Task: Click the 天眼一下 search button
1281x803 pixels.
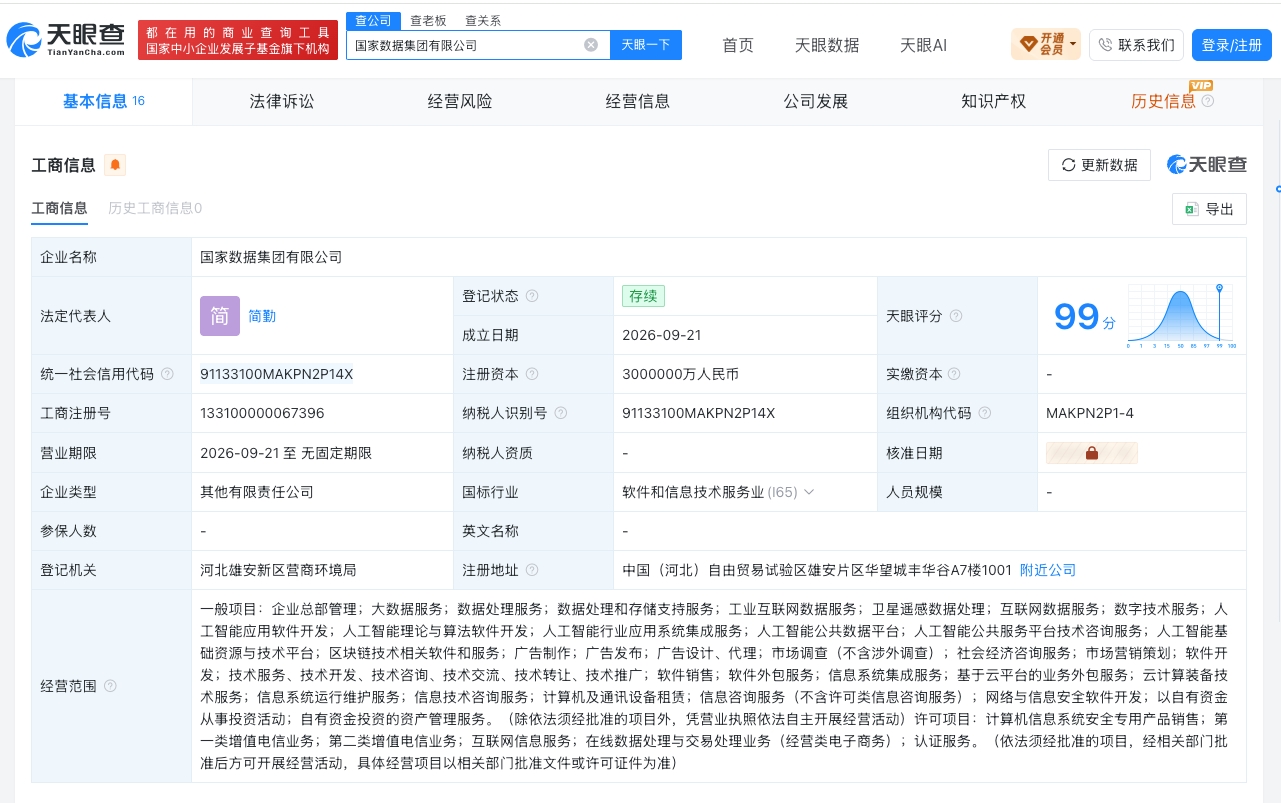Action: (646, 45)
